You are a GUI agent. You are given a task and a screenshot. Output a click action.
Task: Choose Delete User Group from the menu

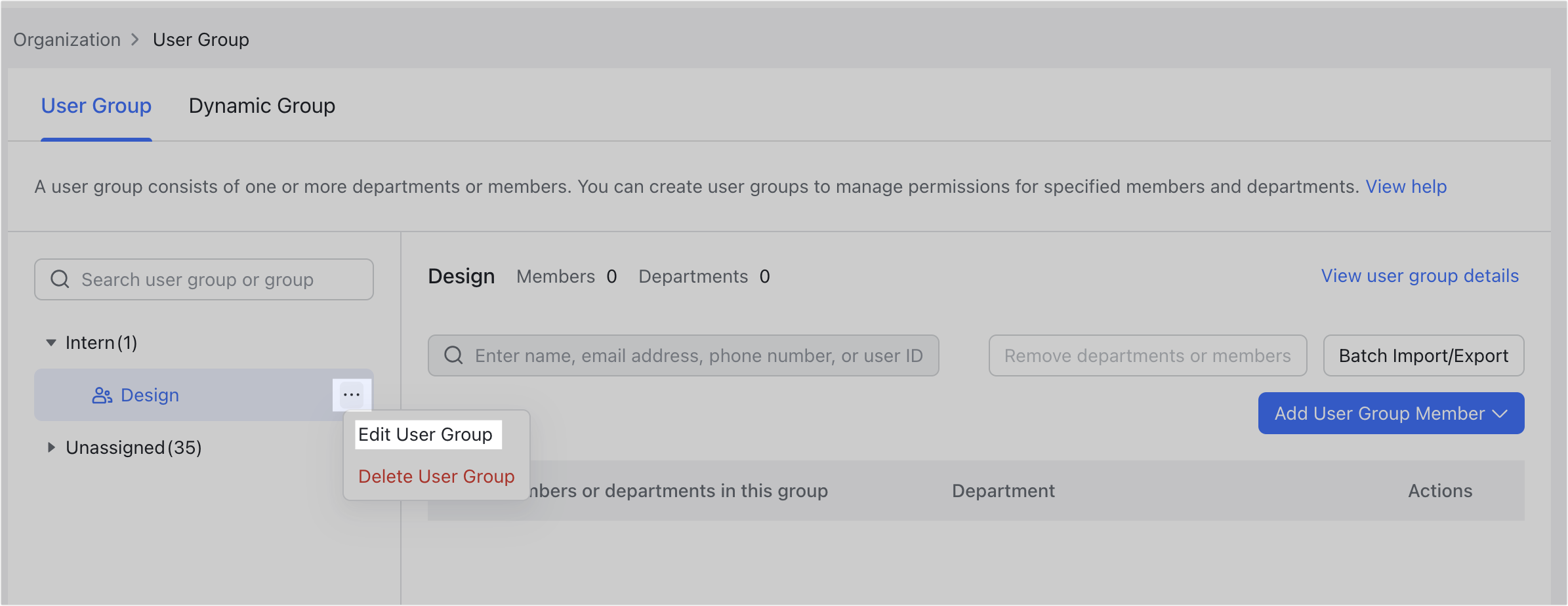tap(436, 476)
